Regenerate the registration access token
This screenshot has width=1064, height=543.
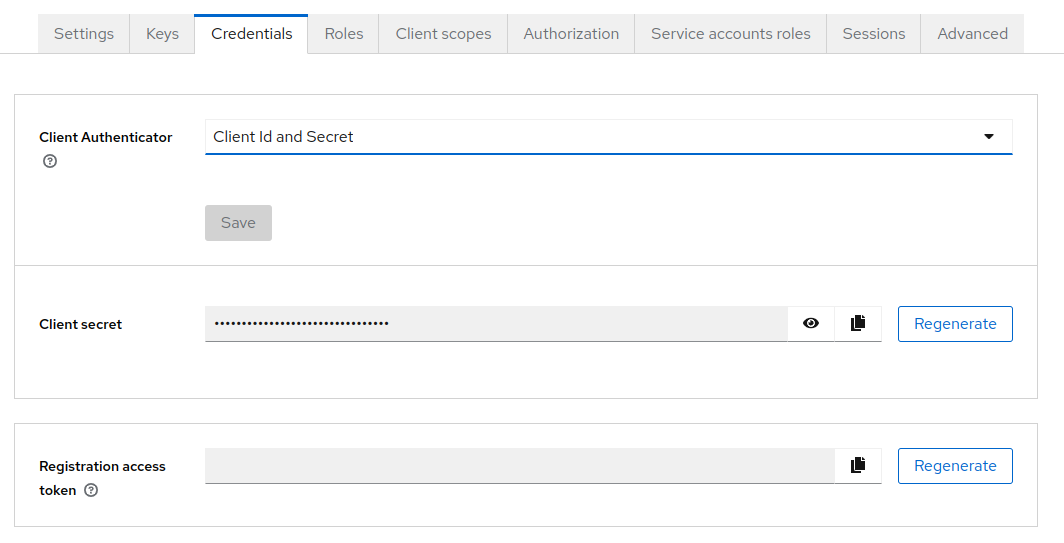tap(955, 466)
